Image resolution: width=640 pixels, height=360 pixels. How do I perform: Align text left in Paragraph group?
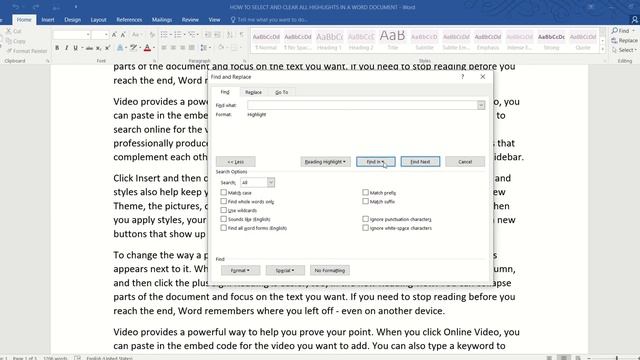pyautogui.click(x=164, y=48)
